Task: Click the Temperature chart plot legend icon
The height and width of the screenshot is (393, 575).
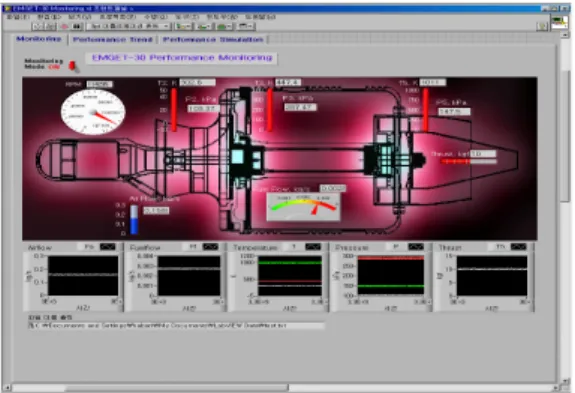Action: coord(313,247)
